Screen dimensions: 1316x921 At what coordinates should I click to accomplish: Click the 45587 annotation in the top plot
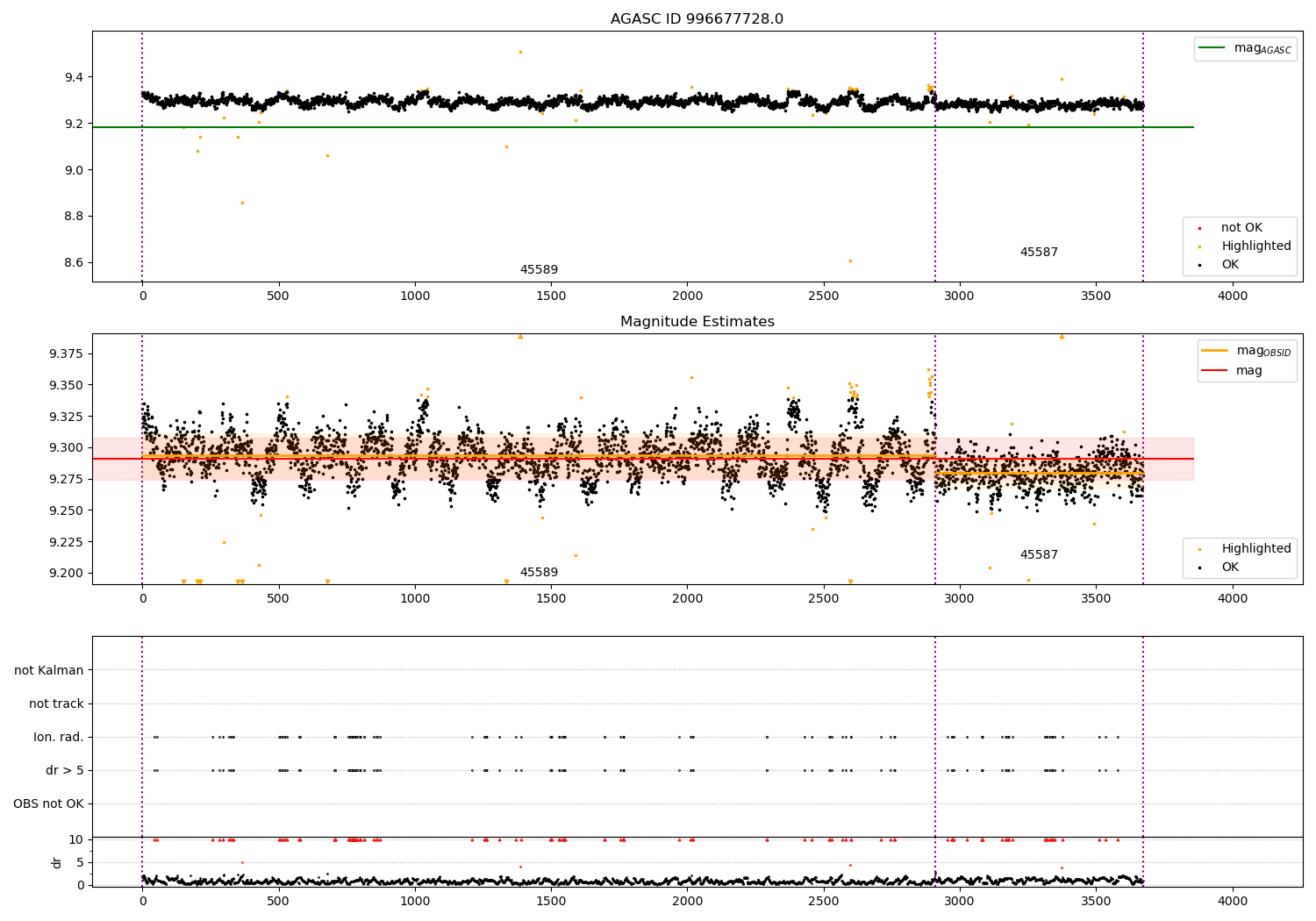(x=1039, y=253)
